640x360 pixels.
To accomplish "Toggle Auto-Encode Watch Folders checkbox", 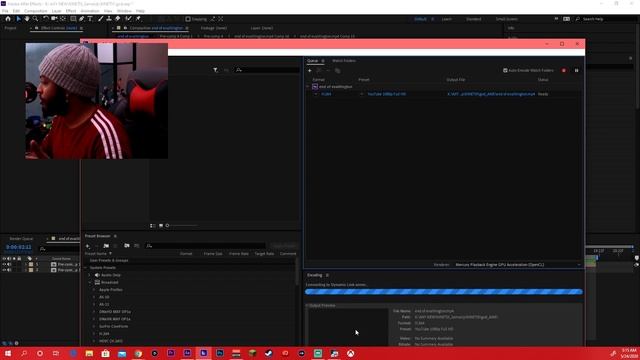I will coord(505,71).
